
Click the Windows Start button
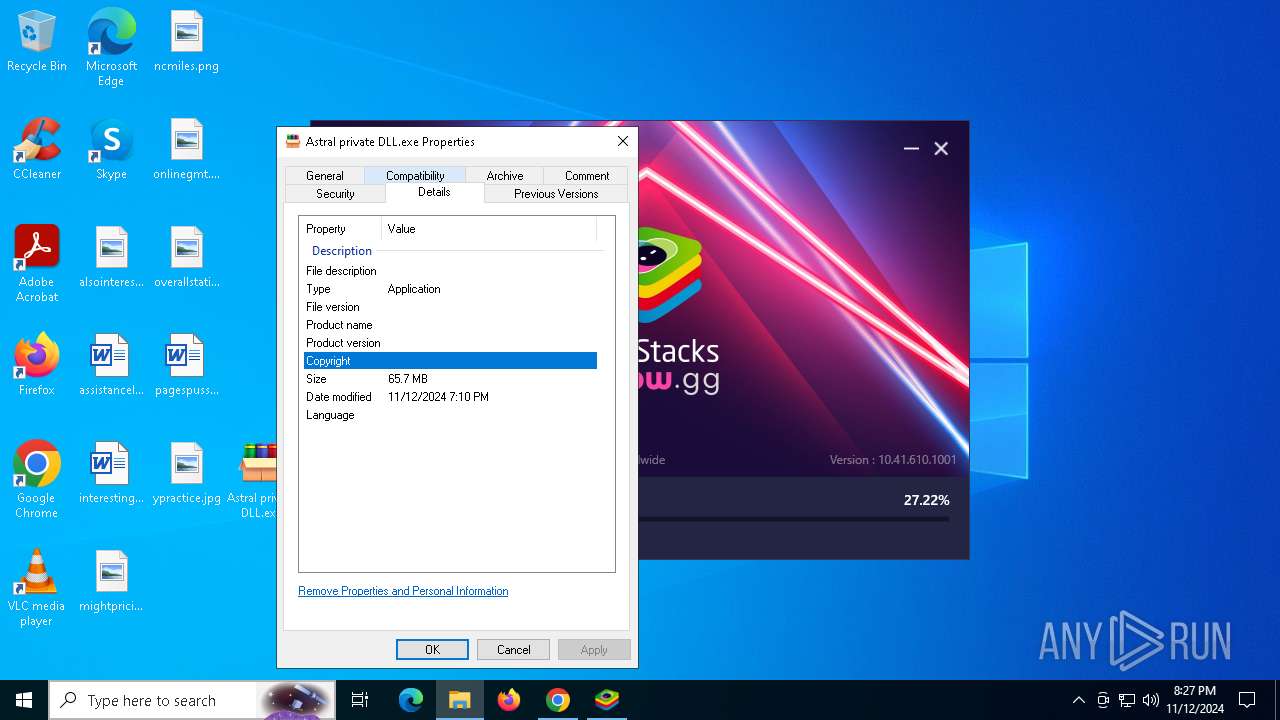click(24, 700)
